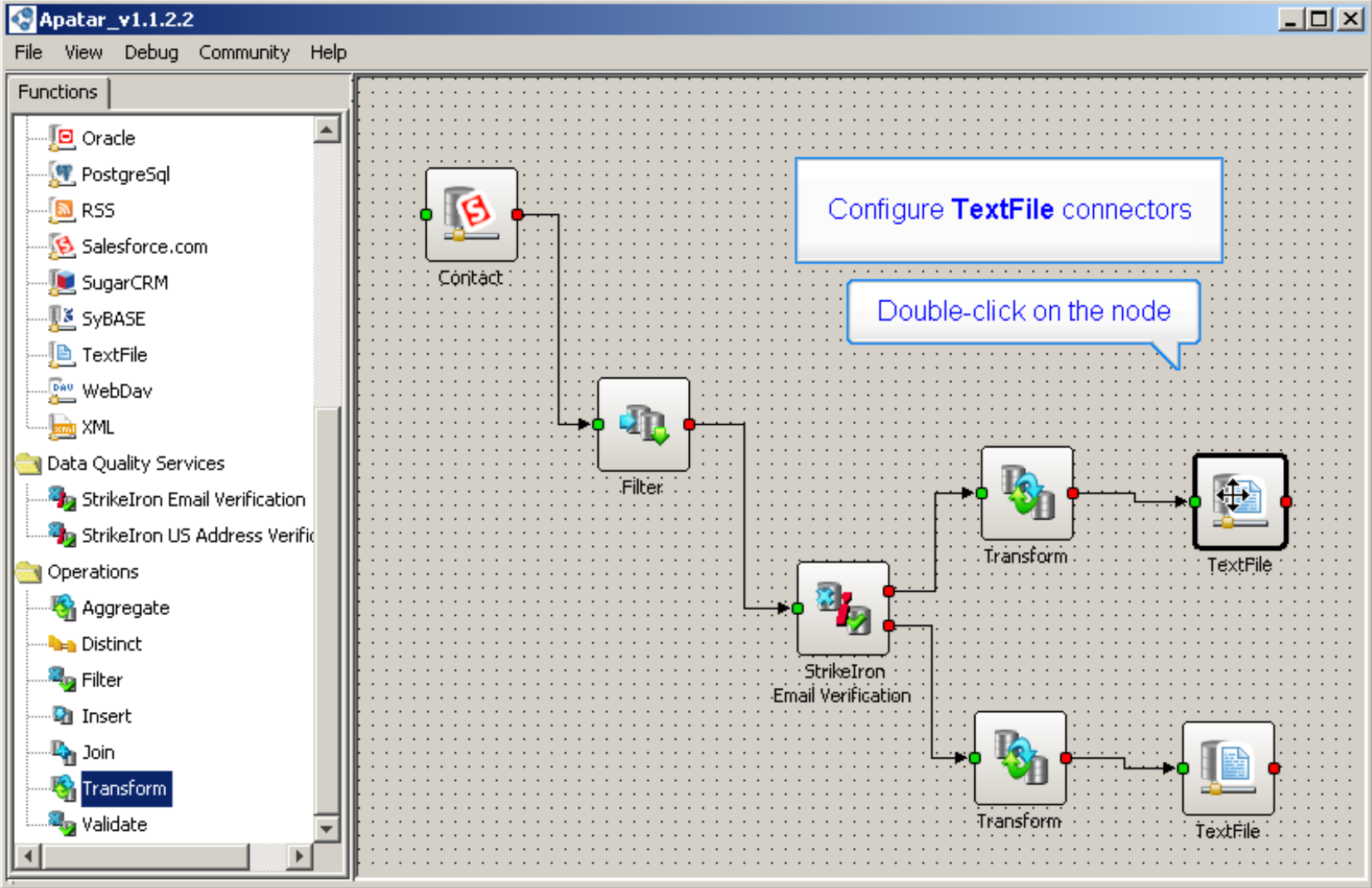Select the WebDav connector icon

(x=62, y=391)
